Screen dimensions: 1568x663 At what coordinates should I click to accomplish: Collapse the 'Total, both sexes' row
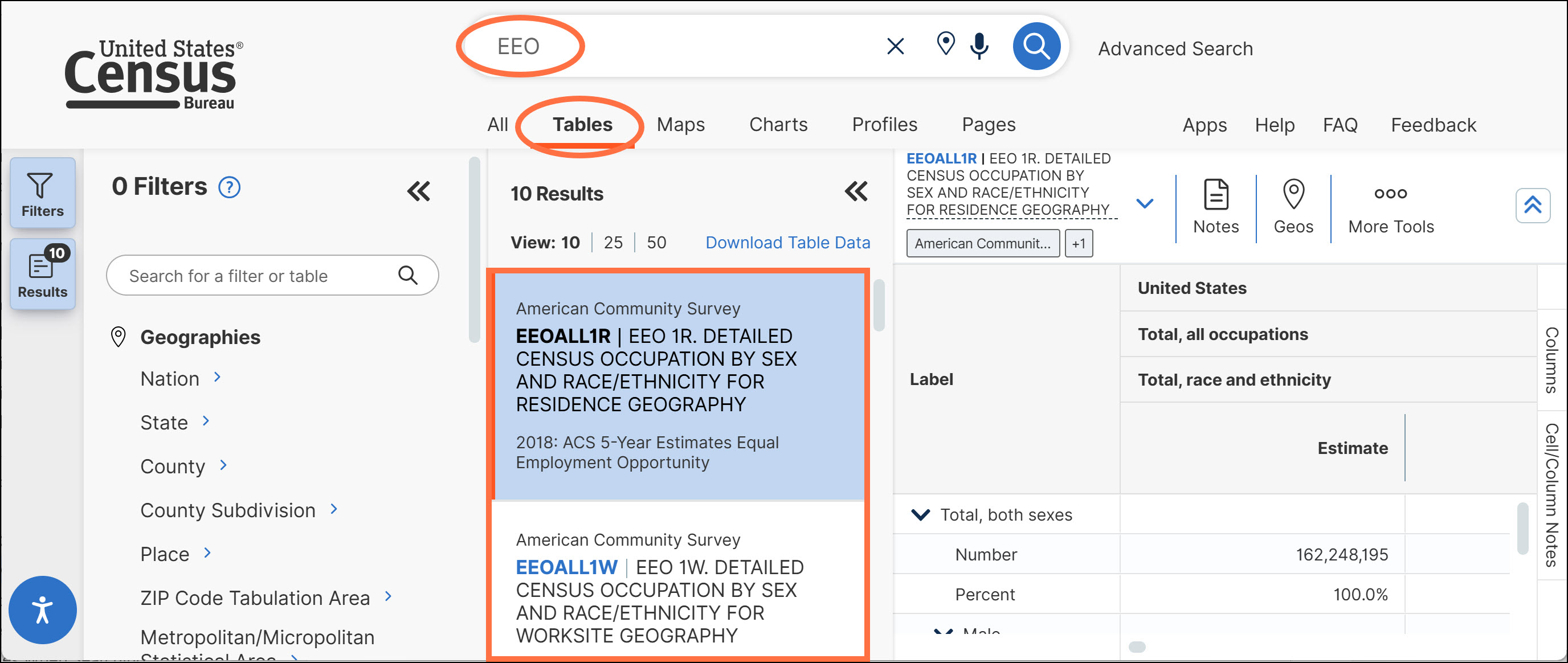click(x=920, y=514)
